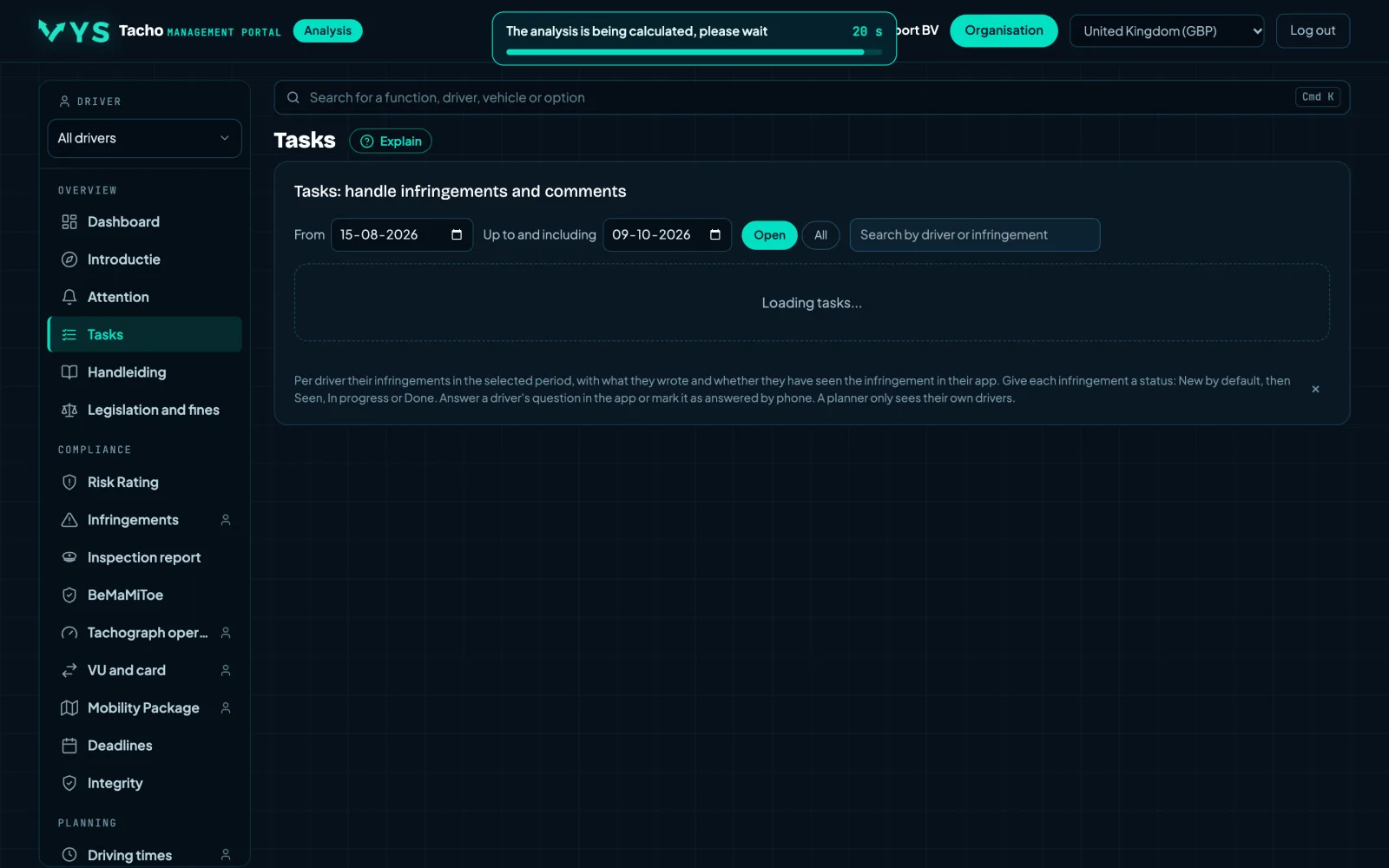This screenshot has width=1389, height=868.
Task: Click the Search by driver or infringement field
Action: (974, 235)
